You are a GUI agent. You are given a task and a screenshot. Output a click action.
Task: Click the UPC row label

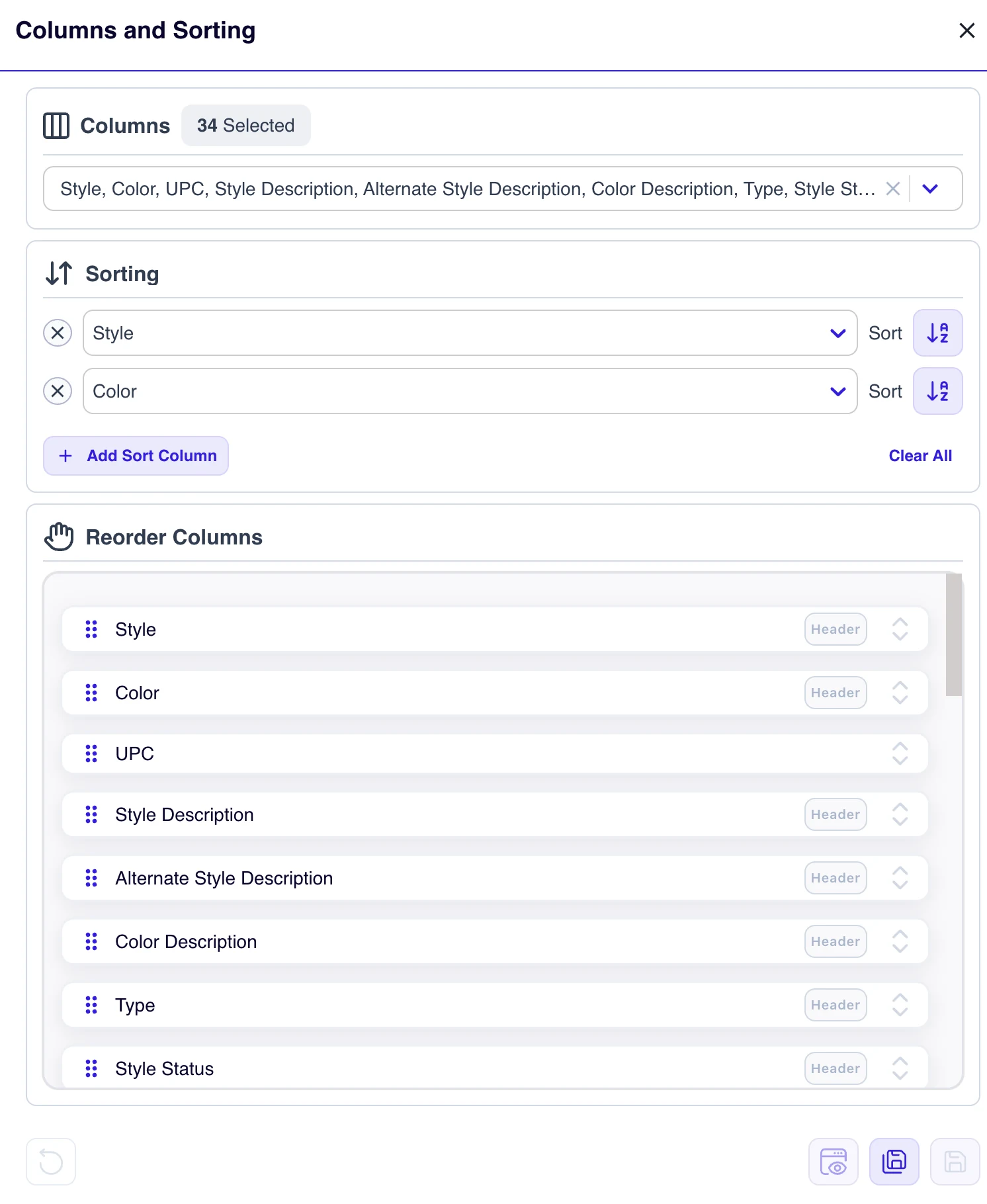pyautogui.click(x=134, y=753)
